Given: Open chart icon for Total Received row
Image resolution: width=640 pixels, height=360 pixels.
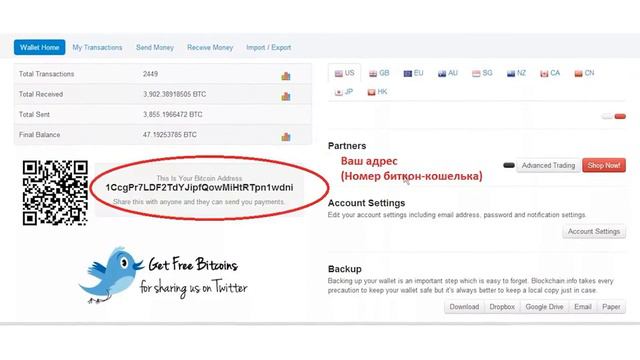Looking at the screenshot, I should point(286,96).
